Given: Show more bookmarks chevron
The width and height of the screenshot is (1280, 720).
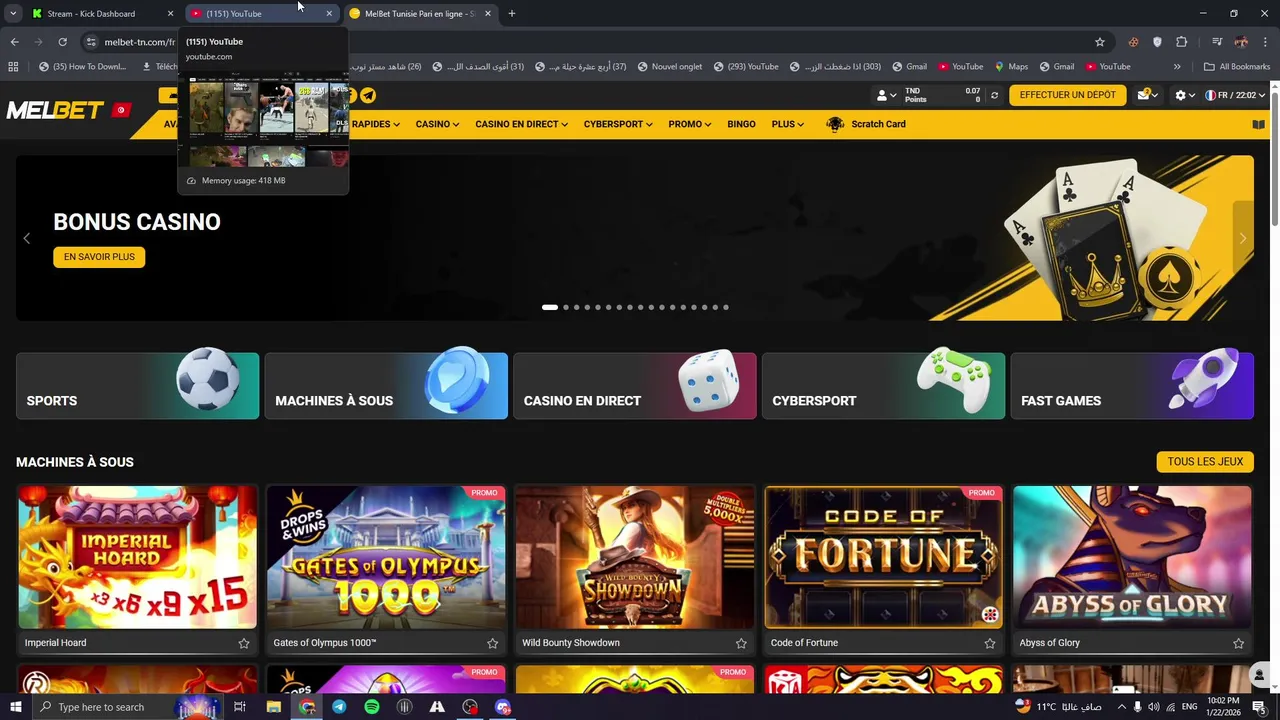Looking at the screenshot, I should [x=1177, y=67].
